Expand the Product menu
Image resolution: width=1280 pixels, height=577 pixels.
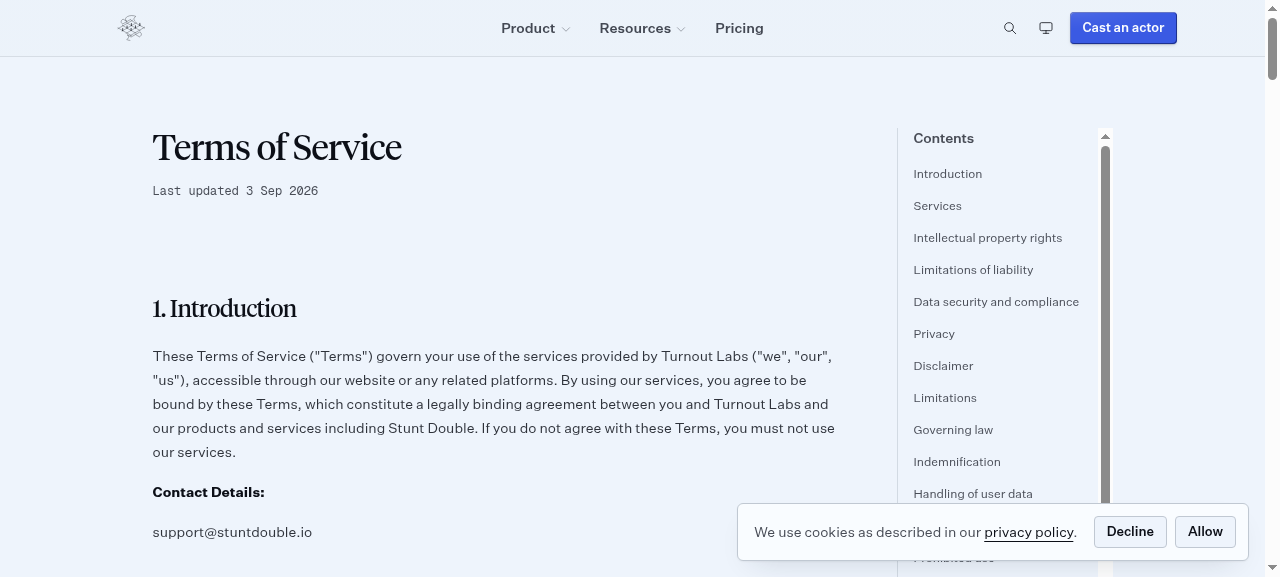click(x=536, y=28)
